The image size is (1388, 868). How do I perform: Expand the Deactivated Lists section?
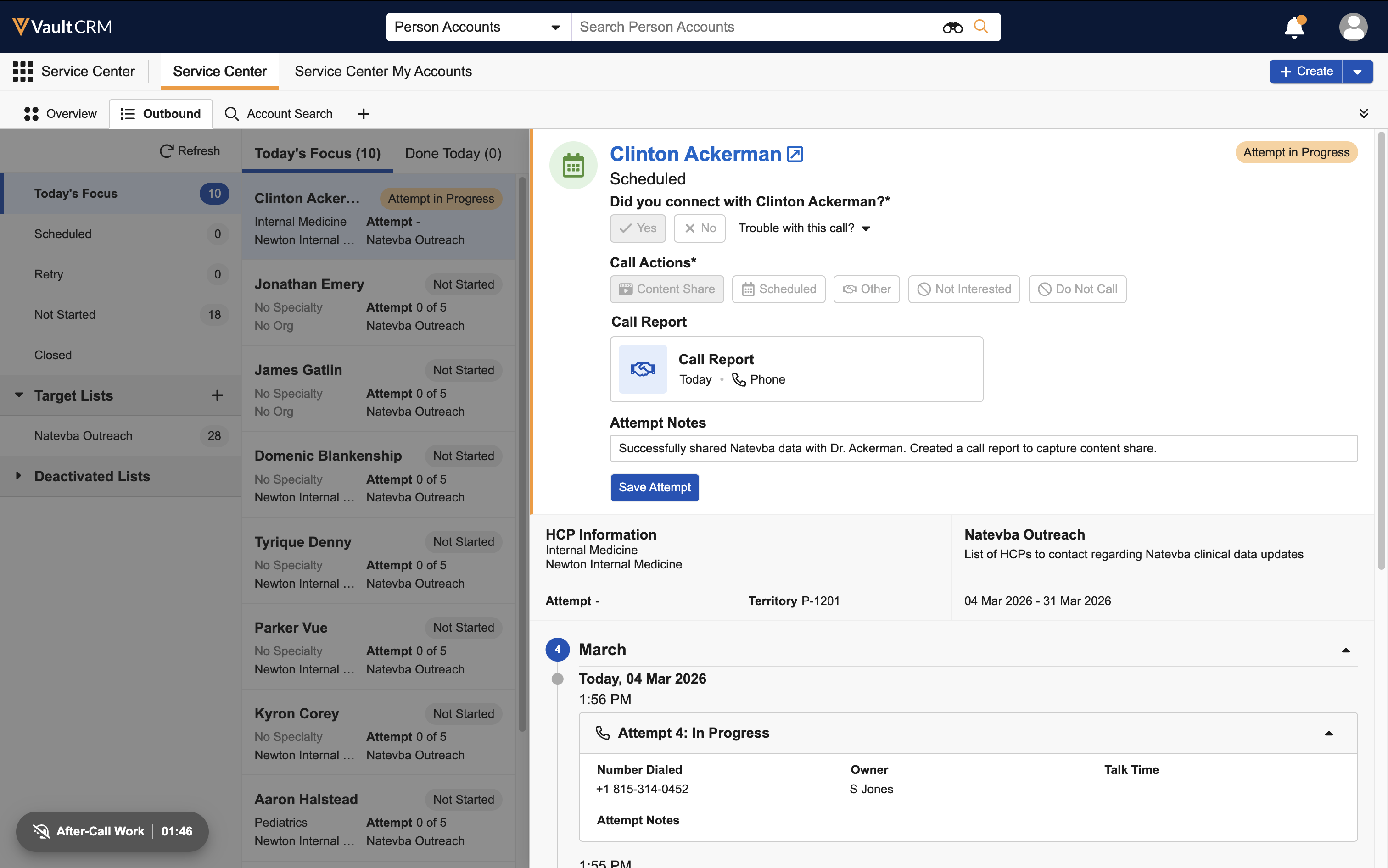pyautogui.click(x=19, y=476)
